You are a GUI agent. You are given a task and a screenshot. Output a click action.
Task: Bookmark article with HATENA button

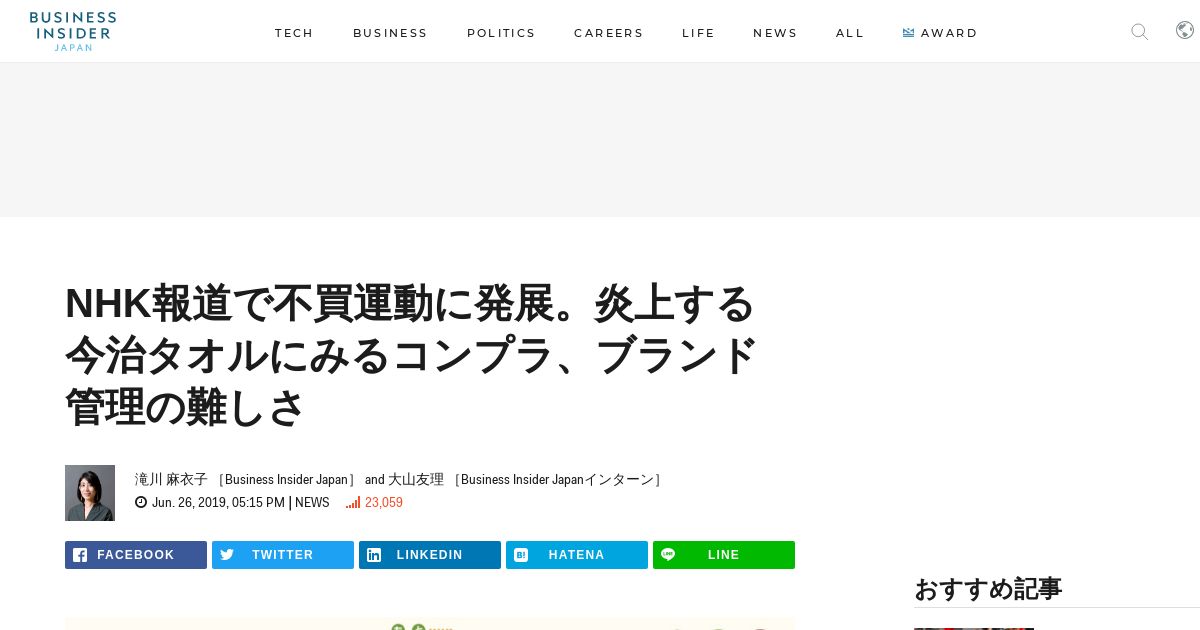click(577, 555)
